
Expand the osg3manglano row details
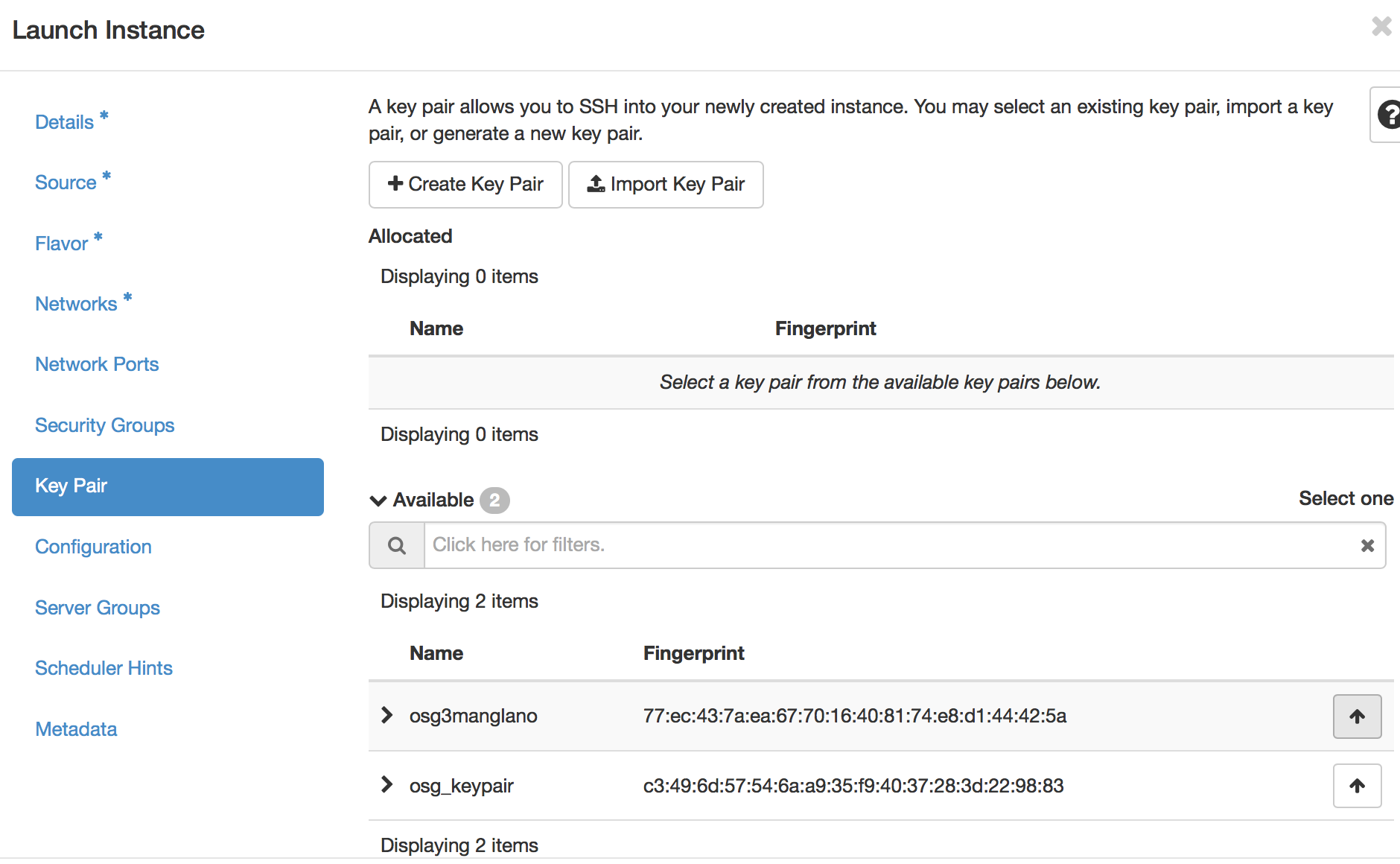(x=386, y=715)
